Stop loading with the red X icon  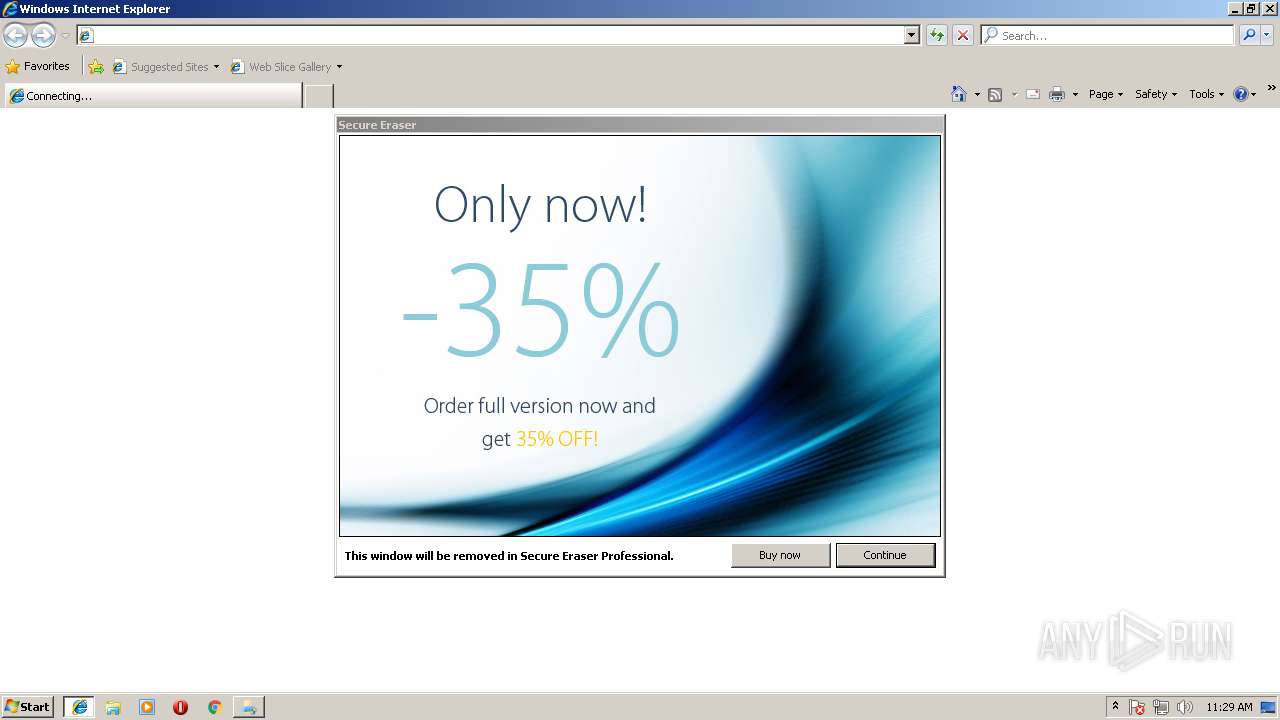tap(963, 35)
